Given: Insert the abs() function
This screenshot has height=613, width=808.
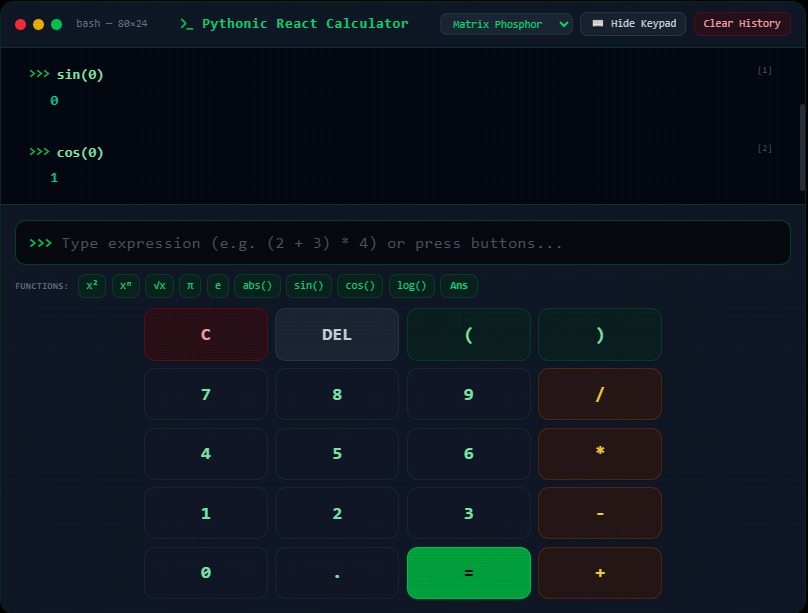Looking at the screenshot, I should [257, 286].
